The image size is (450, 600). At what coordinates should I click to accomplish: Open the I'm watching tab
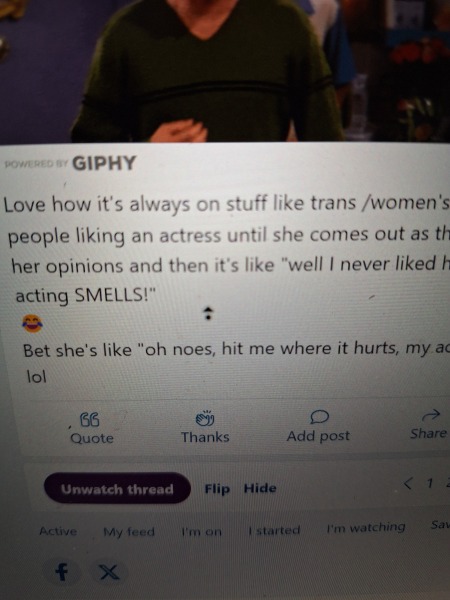pyautogui.click(x=365, y=528)
